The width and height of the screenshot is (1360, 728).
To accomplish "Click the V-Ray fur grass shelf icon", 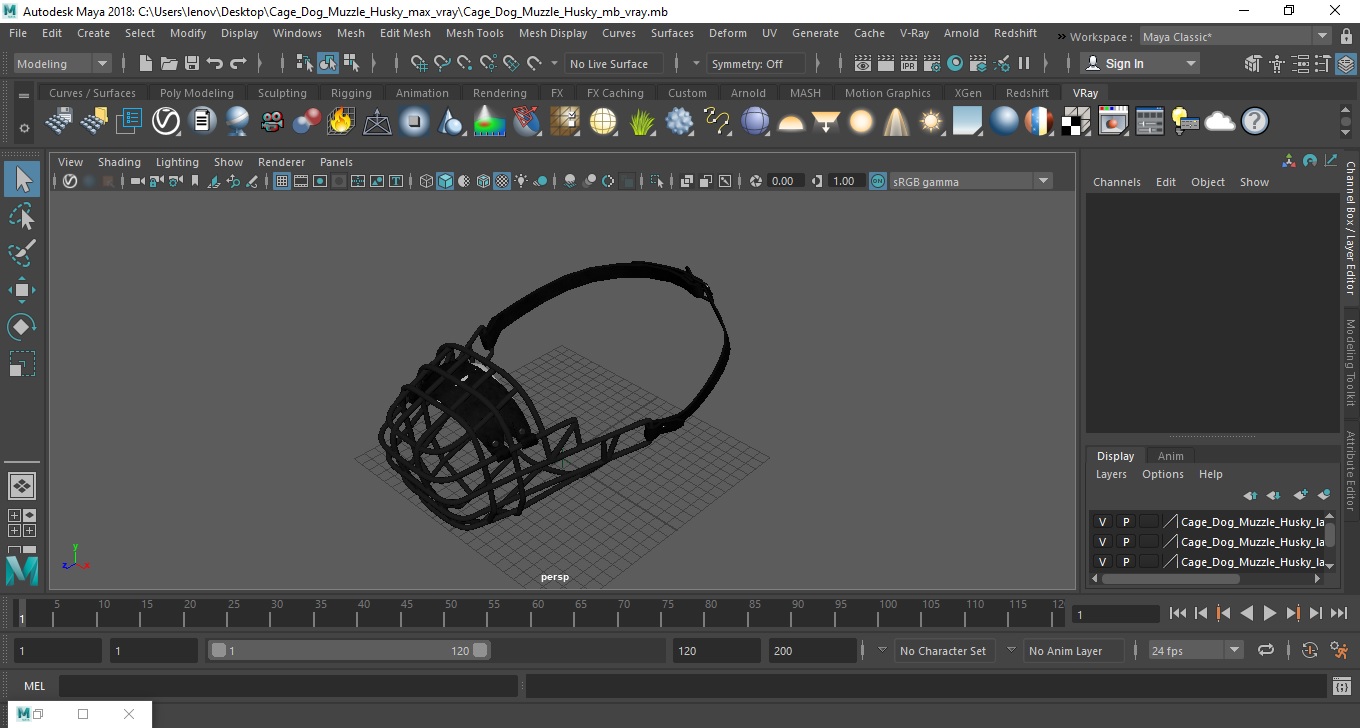I will (x=641, y=122).
